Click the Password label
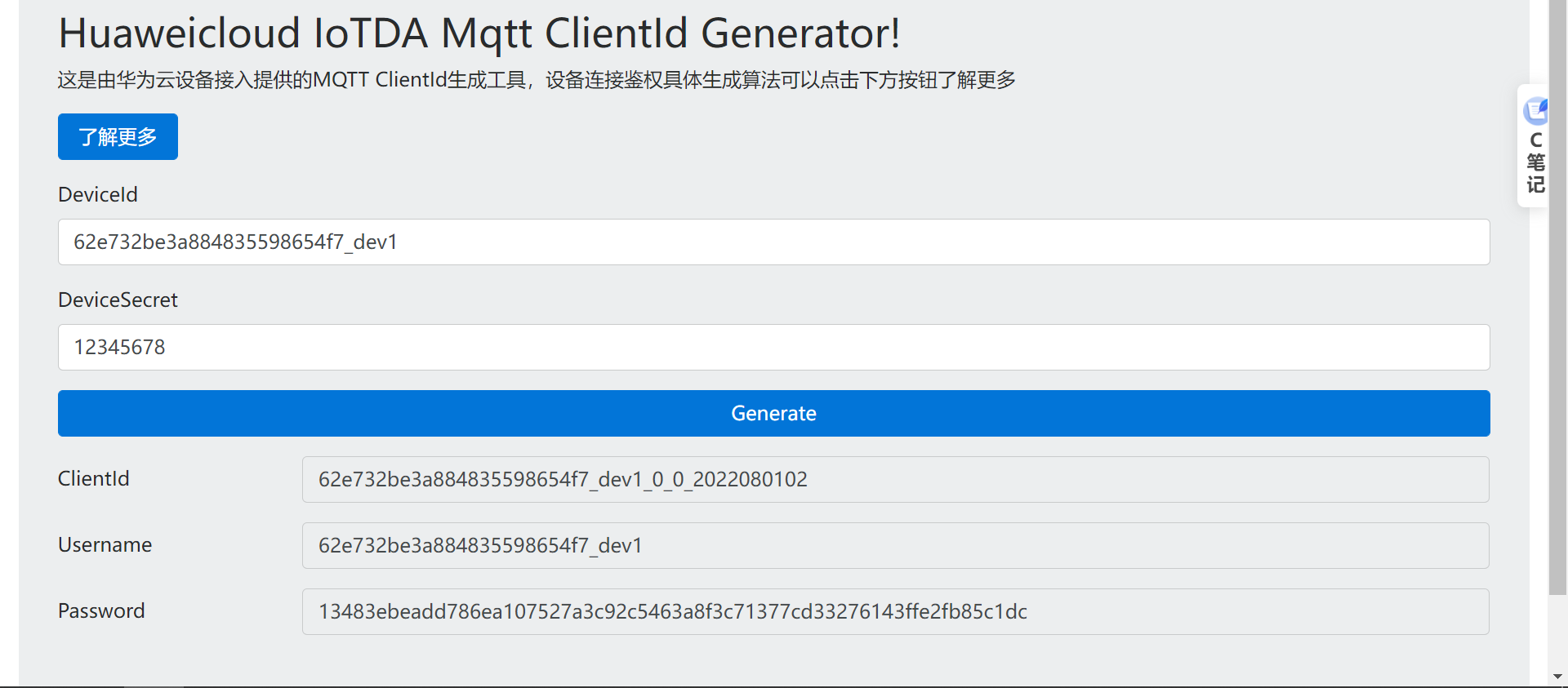Image resolution: width=1568 pixels, height=688 pixels. click(101, 611)
